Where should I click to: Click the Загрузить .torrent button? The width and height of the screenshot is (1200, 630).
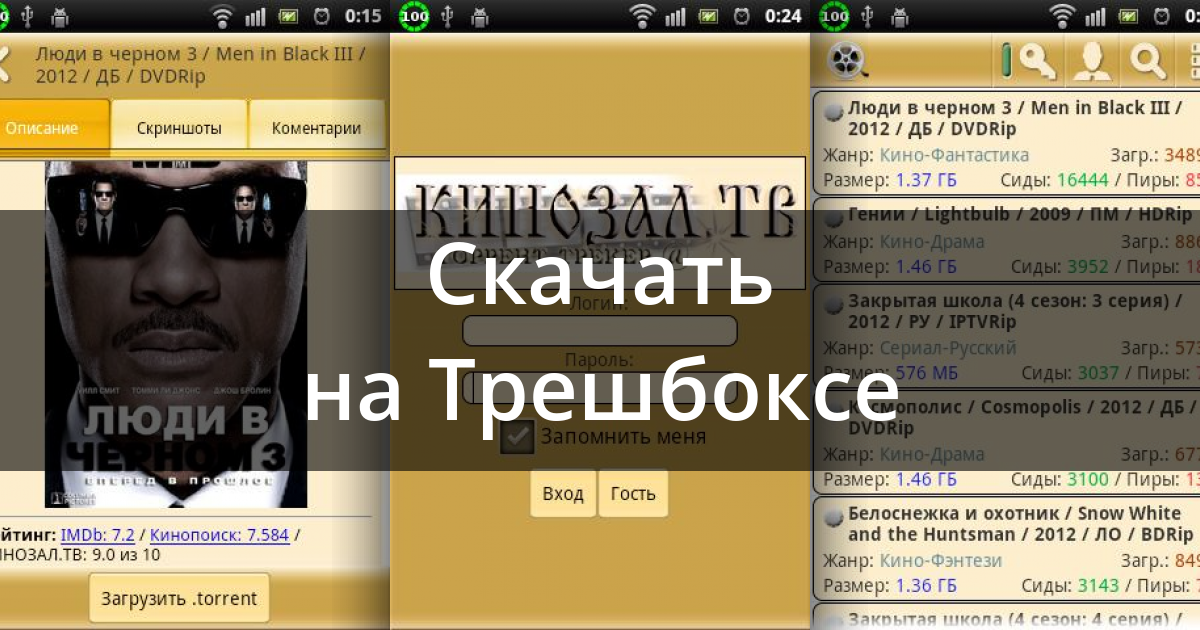pyautogui.click(x=180, y=599)
